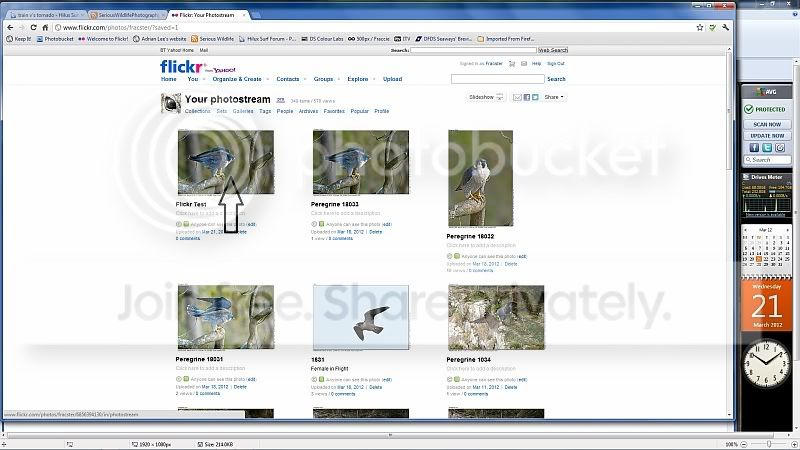Image resolution: width=800 pixels, height=450 pixels.
Task: Switch to the train v's tornado tab
Action: pyautogui.click(x=45, y=15)
